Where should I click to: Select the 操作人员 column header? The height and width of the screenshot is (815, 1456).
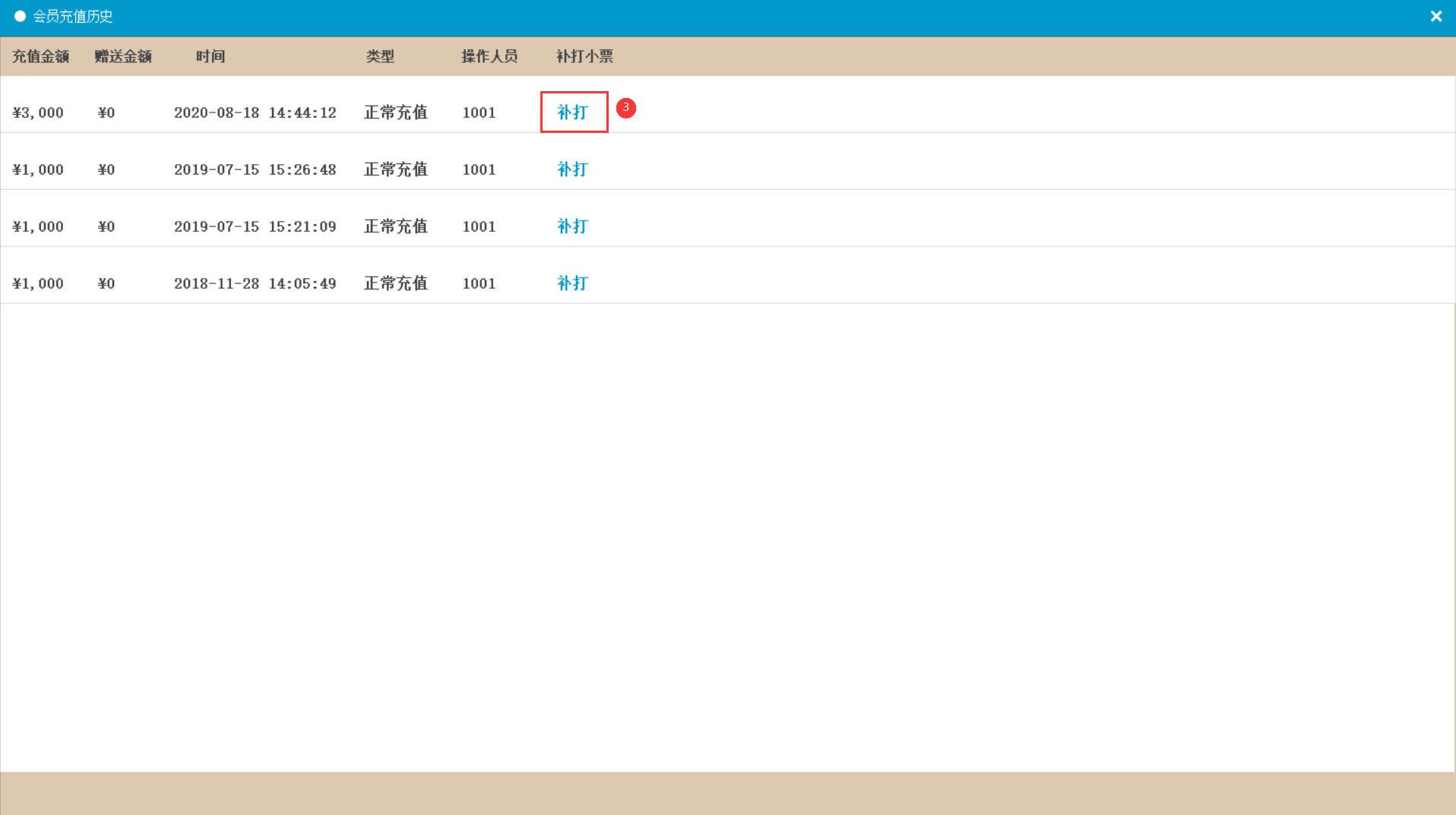pyautogui.click(x=489, y=57)
